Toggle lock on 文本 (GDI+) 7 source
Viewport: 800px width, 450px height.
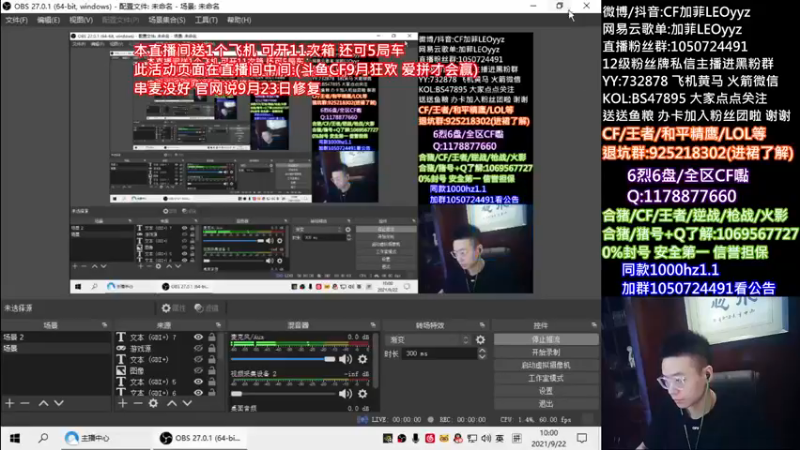[212, 337]
